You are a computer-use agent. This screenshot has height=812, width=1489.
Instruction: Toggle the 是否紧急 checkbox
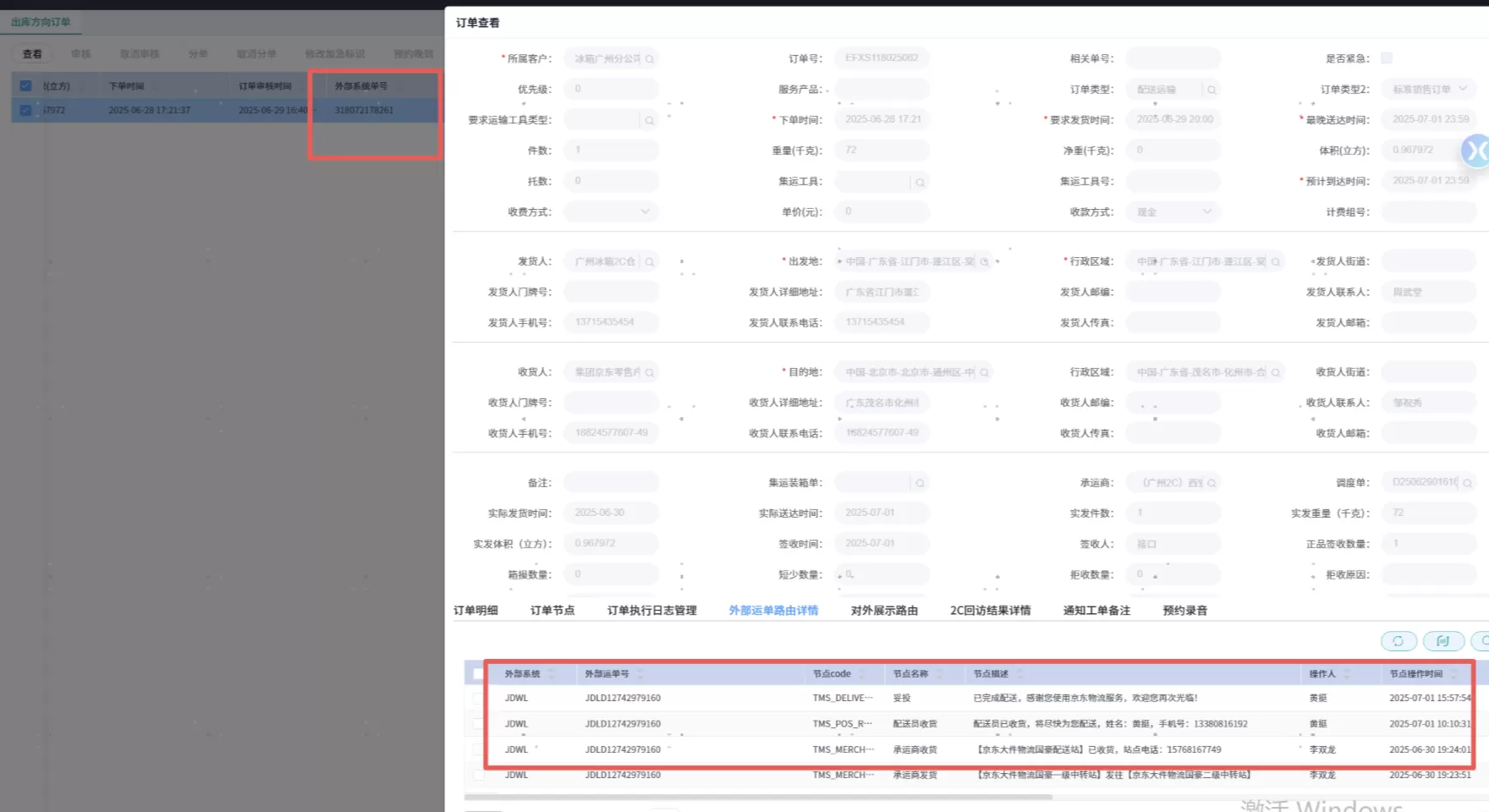click(1386, 58)
